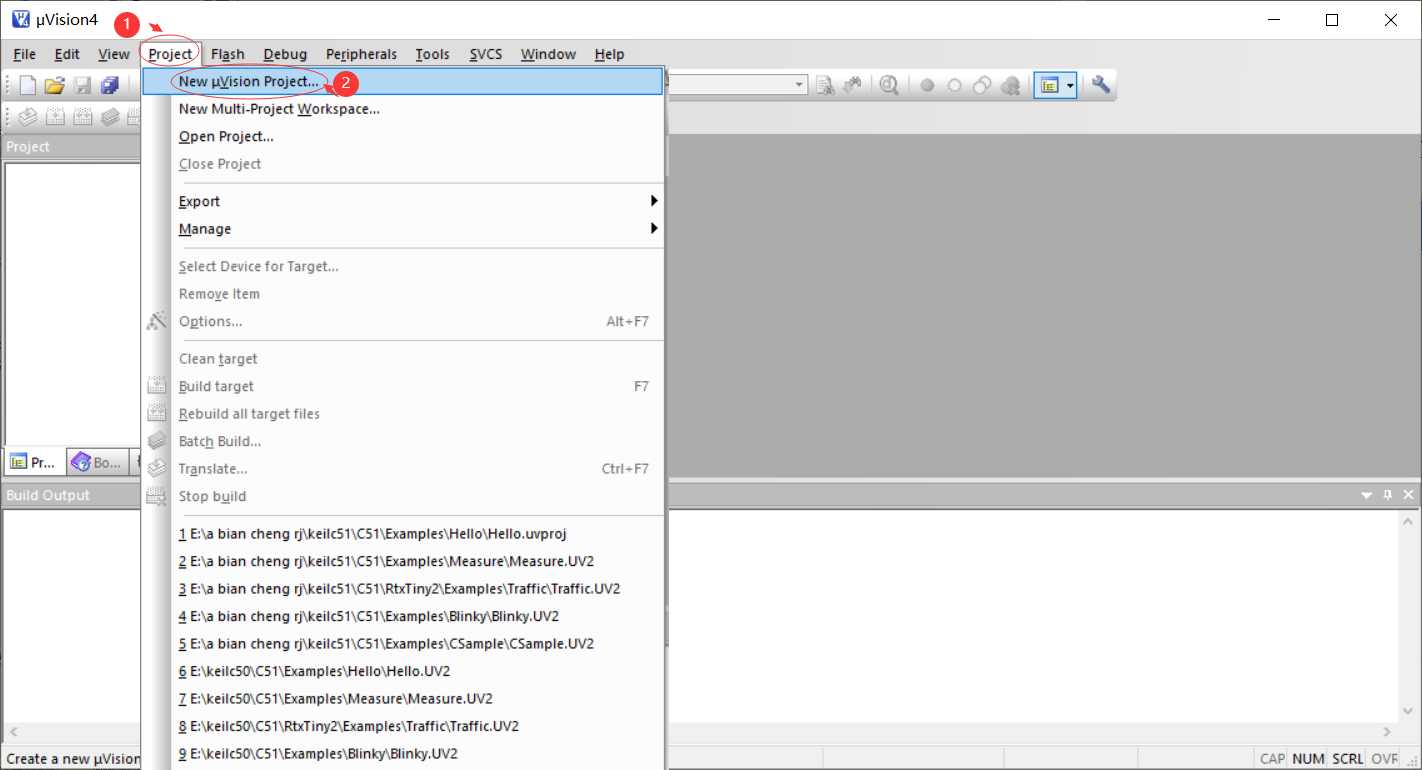Select Close Project entry

coord(403,164)
